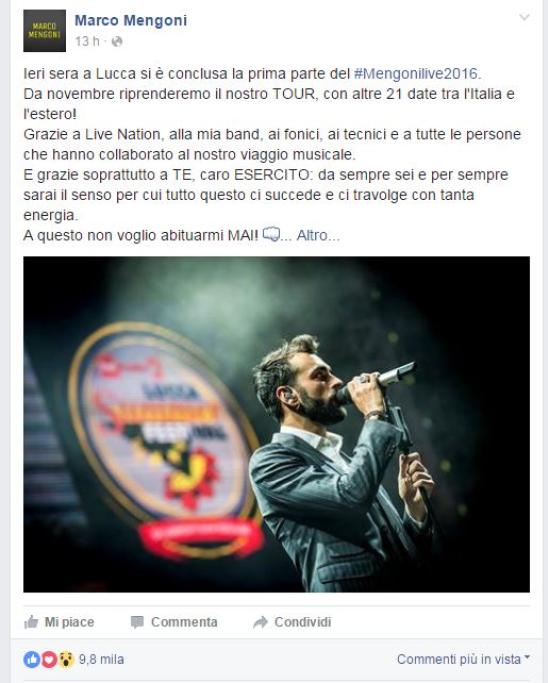Click the public globe privacy icon

click(x=117, y=41)
